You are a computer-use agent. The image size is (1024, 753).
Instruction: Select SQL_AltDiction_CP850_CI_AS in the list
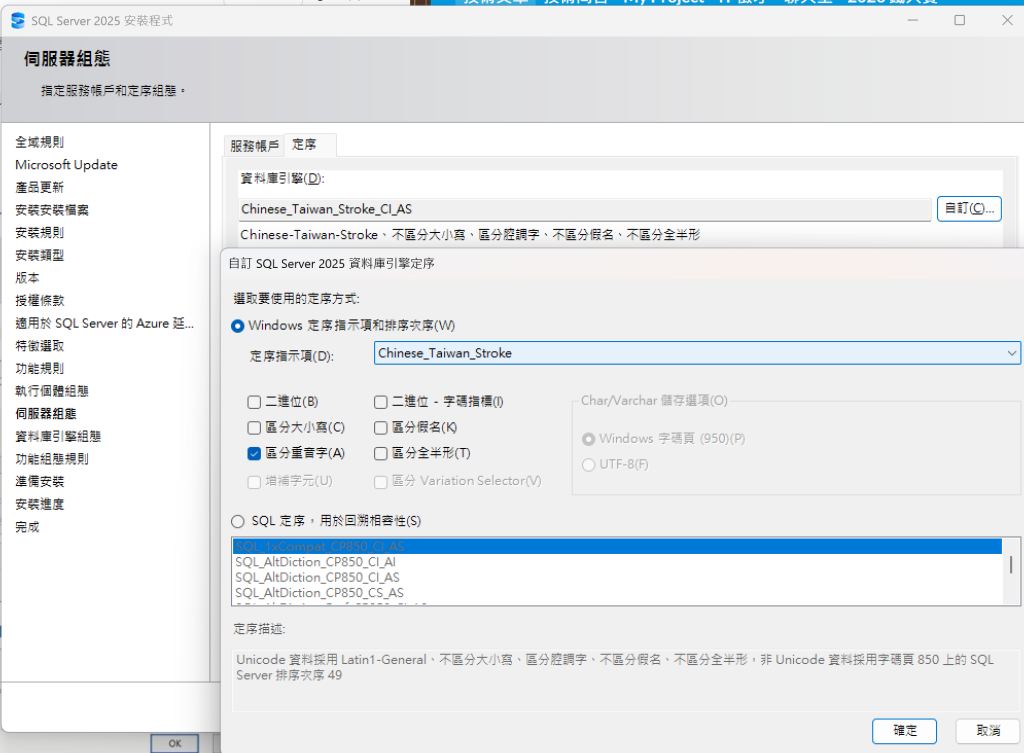(617, 578)
